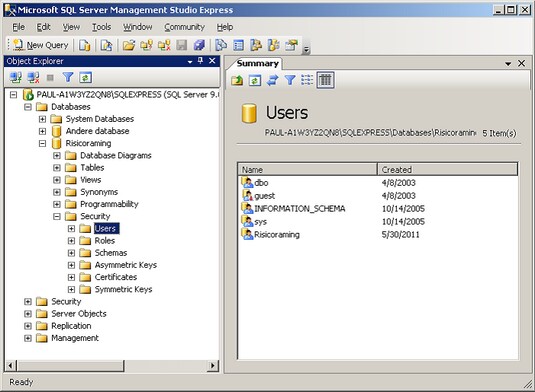Toggle Object Explorer auto-hide pin
Screen dimensions: 535x392
click(201, 61)
